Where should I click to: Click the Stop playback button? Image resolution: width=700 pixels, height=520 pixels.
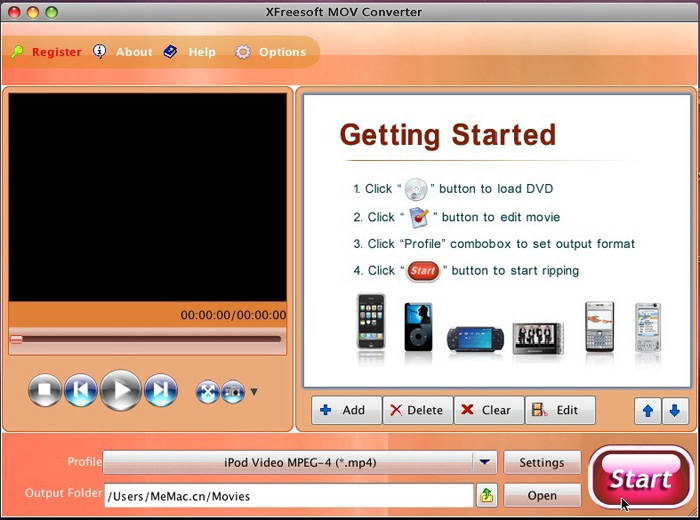45,390
